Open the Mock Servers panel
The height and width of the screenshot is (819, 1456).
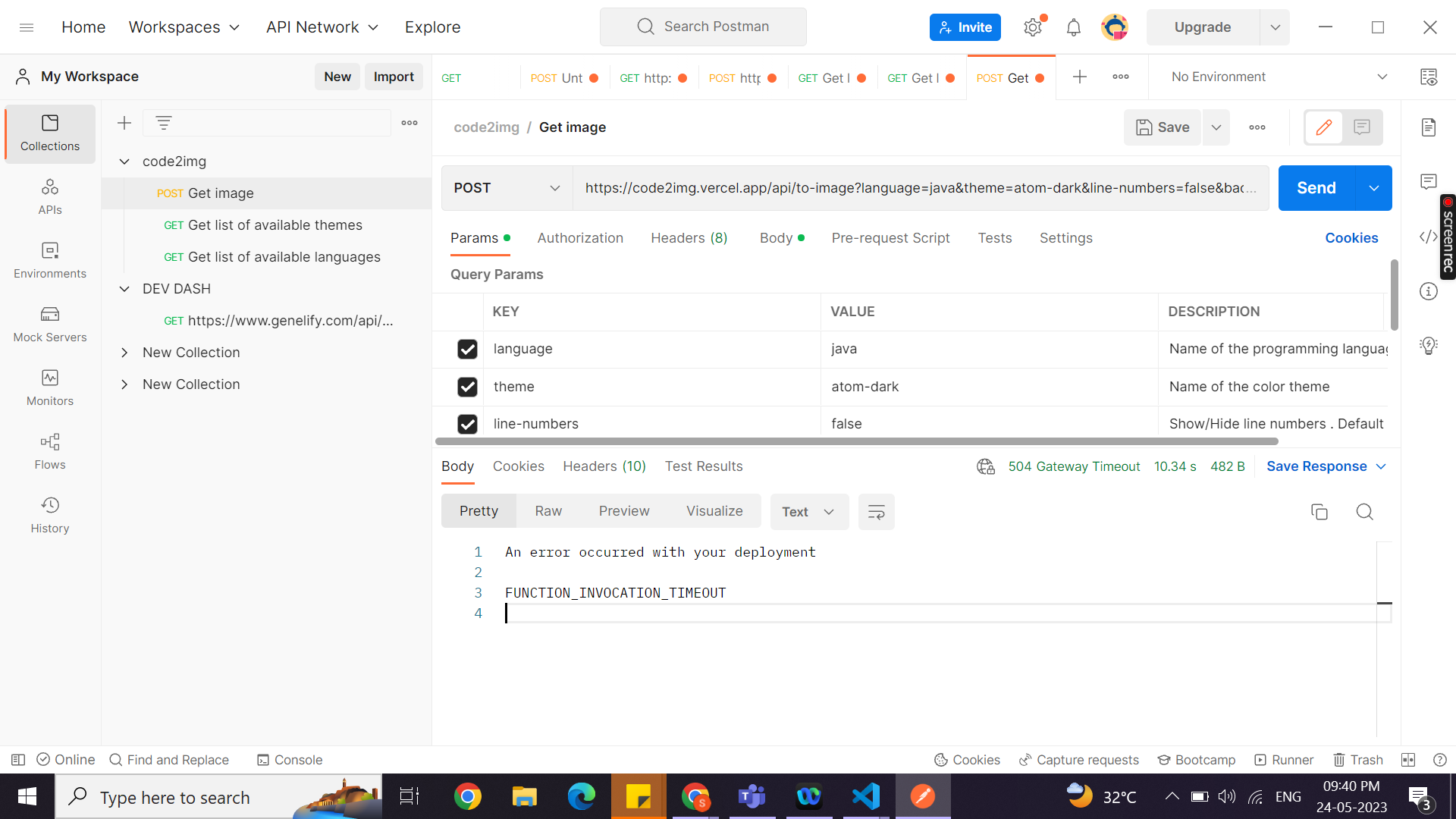pos(49,324)
